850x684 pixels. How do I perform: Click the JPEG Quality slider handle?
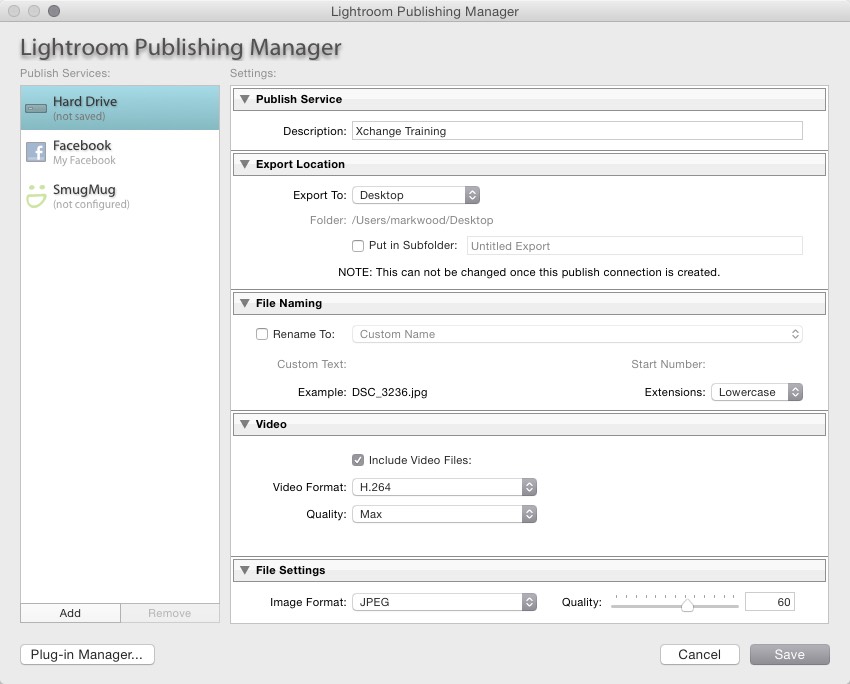687,605
